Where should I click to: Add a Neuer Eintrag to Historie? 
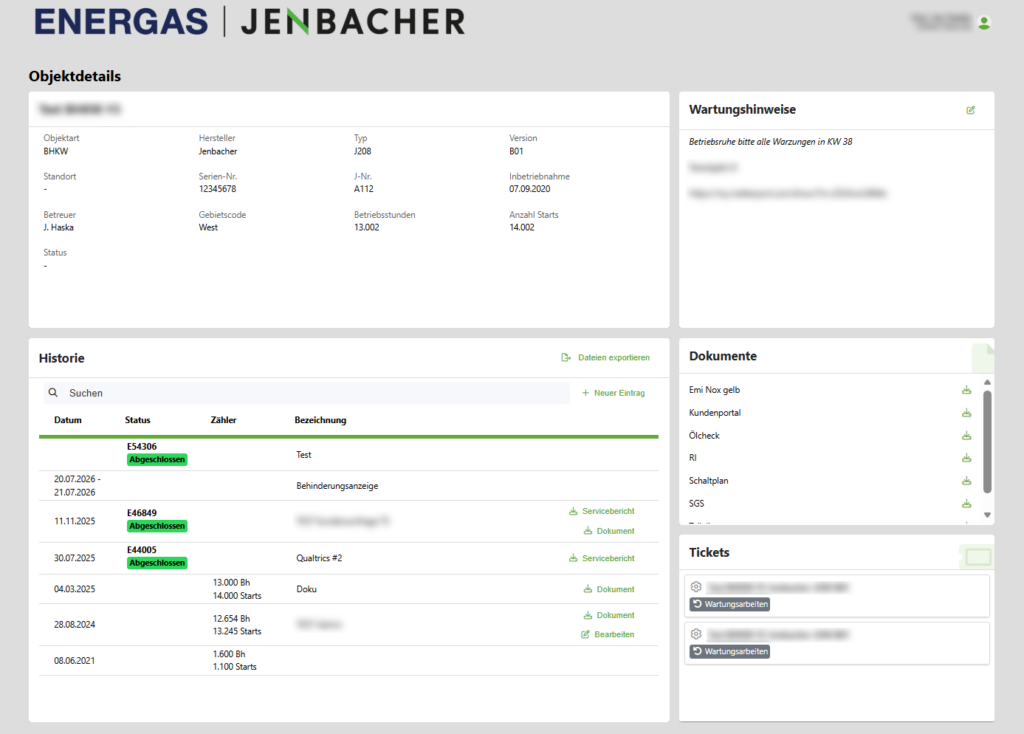click(x=613, y=393)
